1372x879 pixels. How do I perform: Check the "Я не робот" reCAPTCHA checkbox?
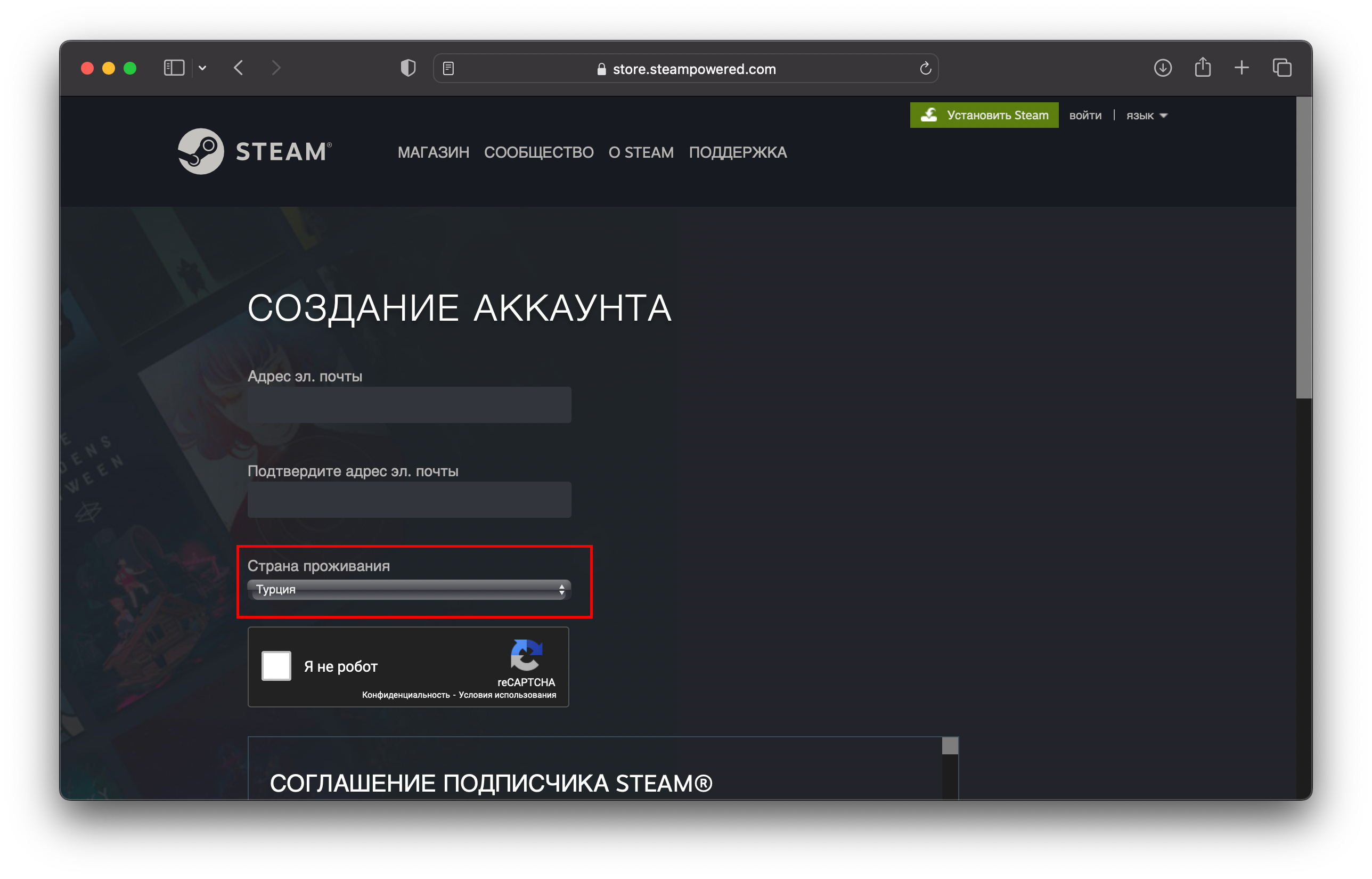tap(276, 665)
